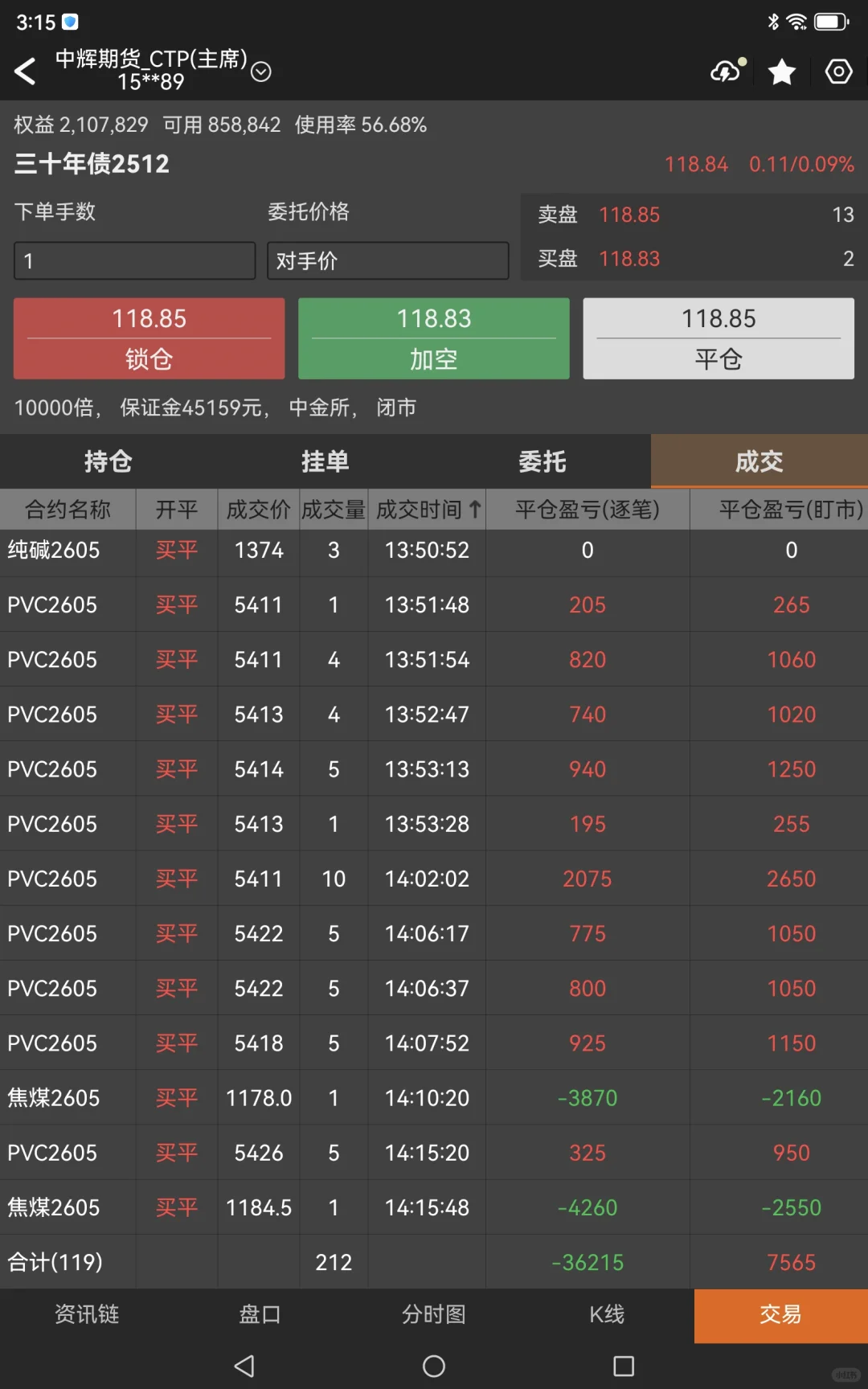Tap Android recent apps square

click(x=624, y=1366)
